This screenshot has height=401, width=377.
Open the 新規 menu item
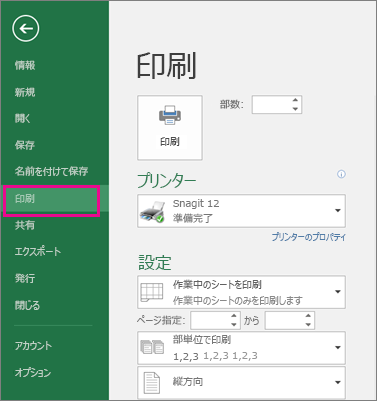tap(25, 92)
